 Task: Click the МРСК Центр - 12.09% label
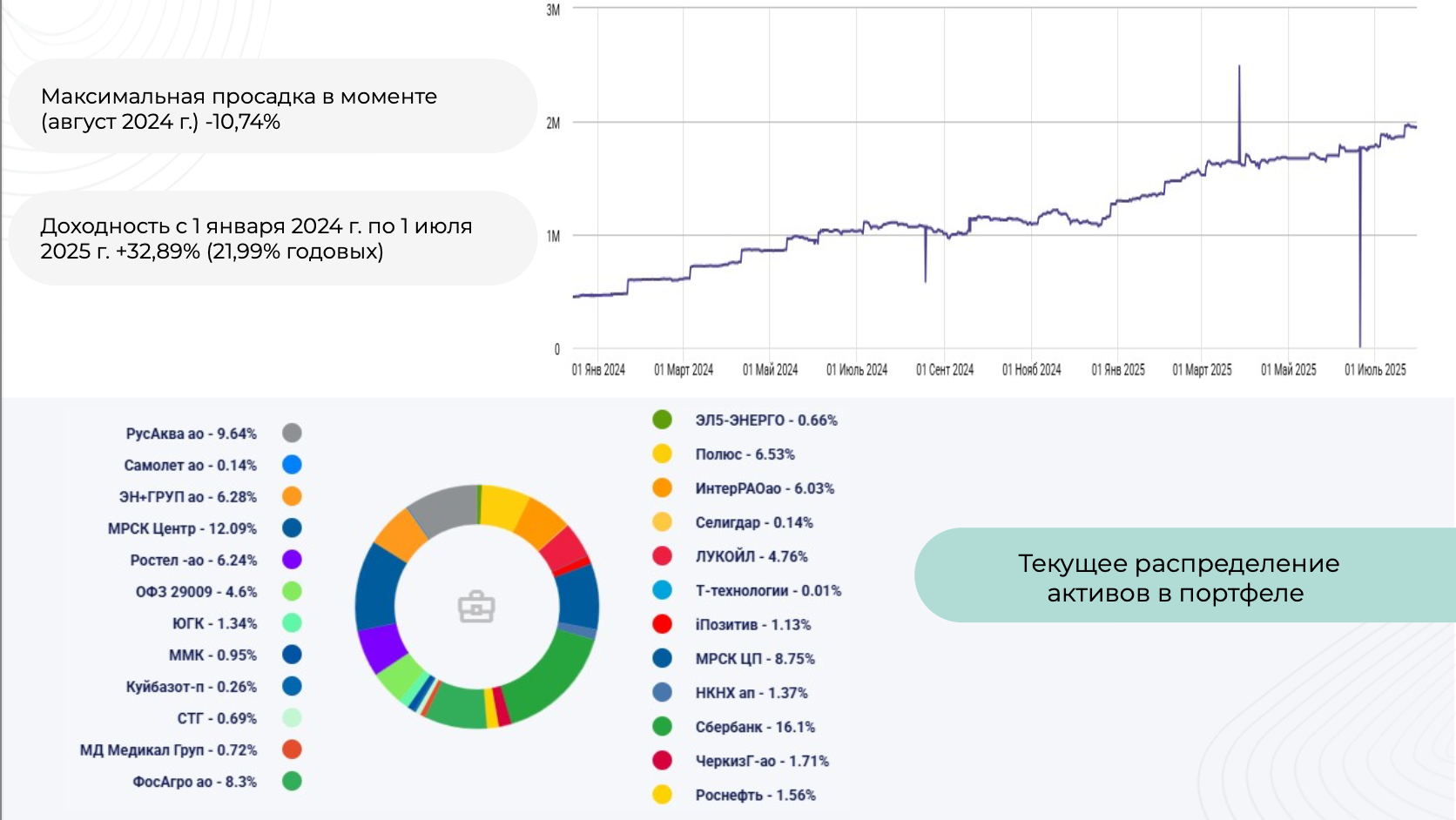coord(182,528)
